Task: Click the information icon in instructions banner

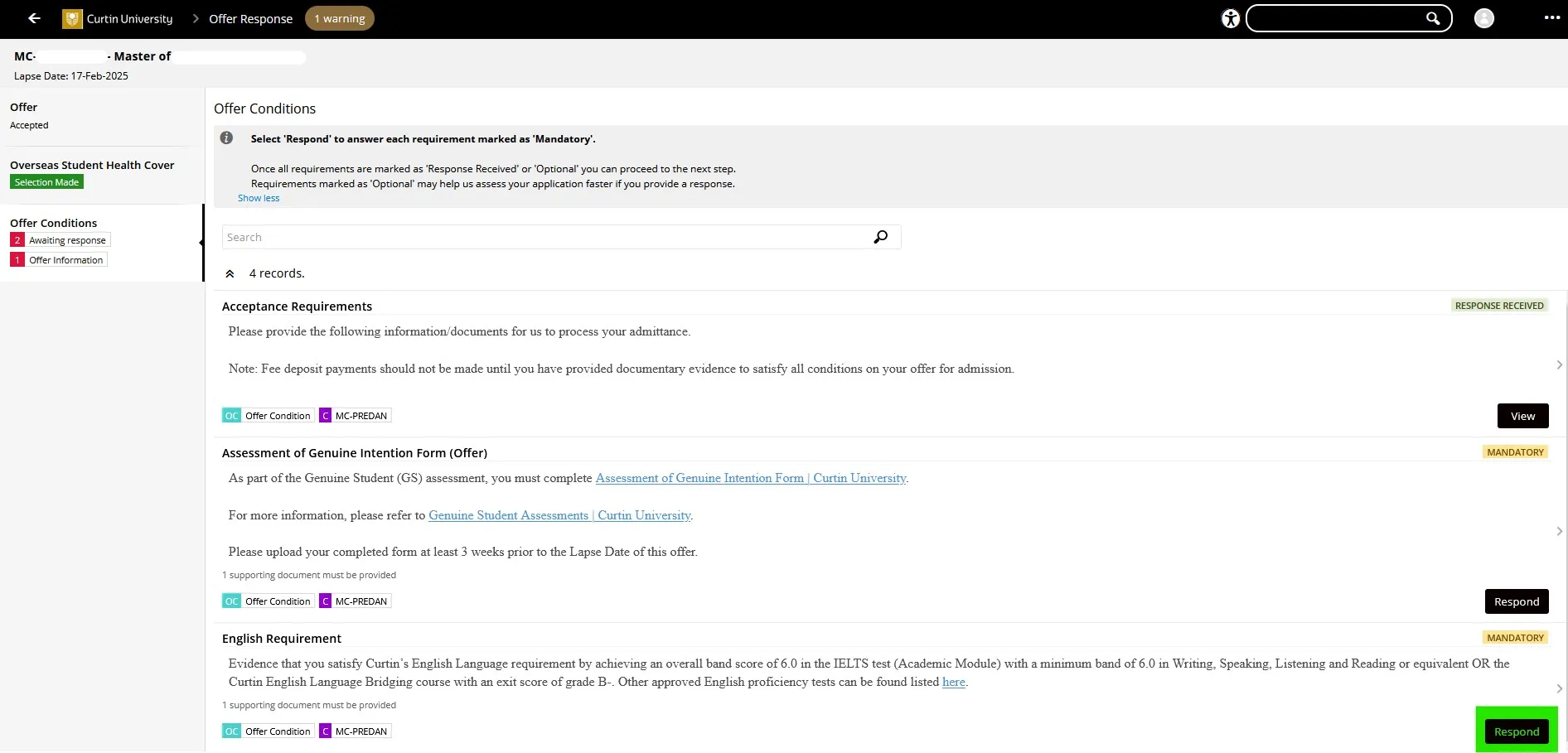Action: [x=226, y=138]
